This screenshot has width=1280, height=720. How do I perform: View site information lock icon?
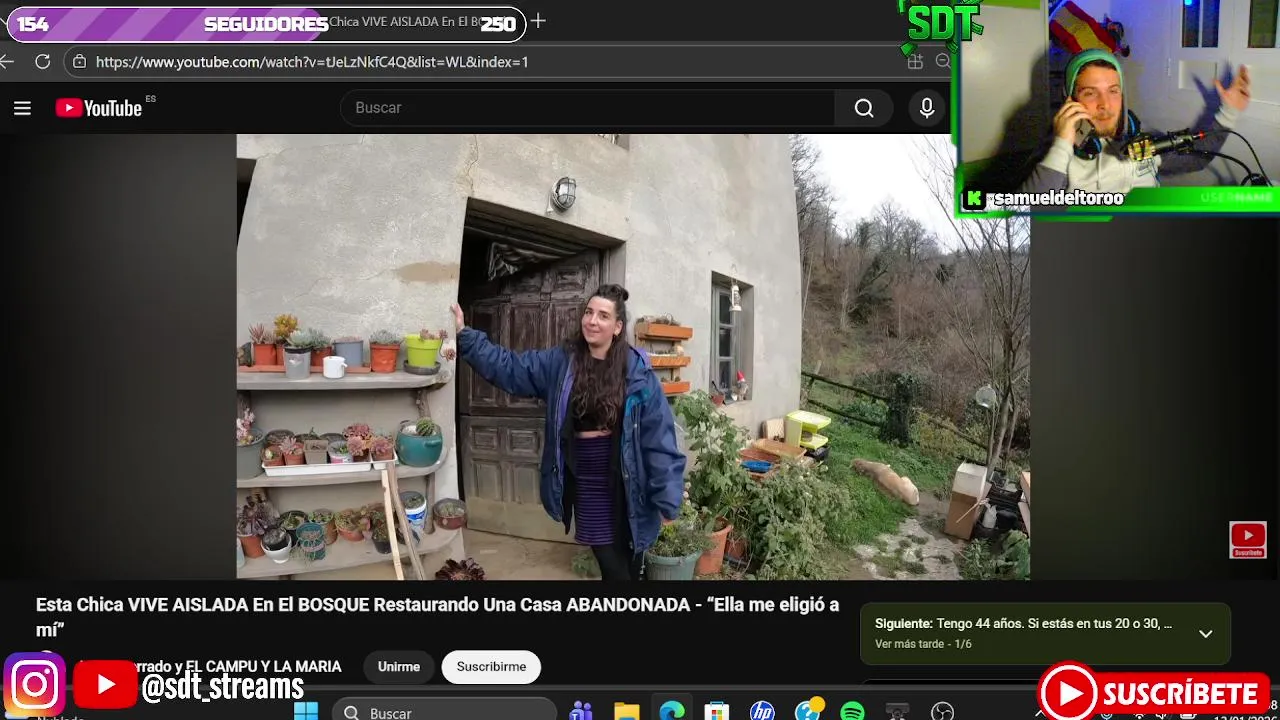click(x=80, y=62)
